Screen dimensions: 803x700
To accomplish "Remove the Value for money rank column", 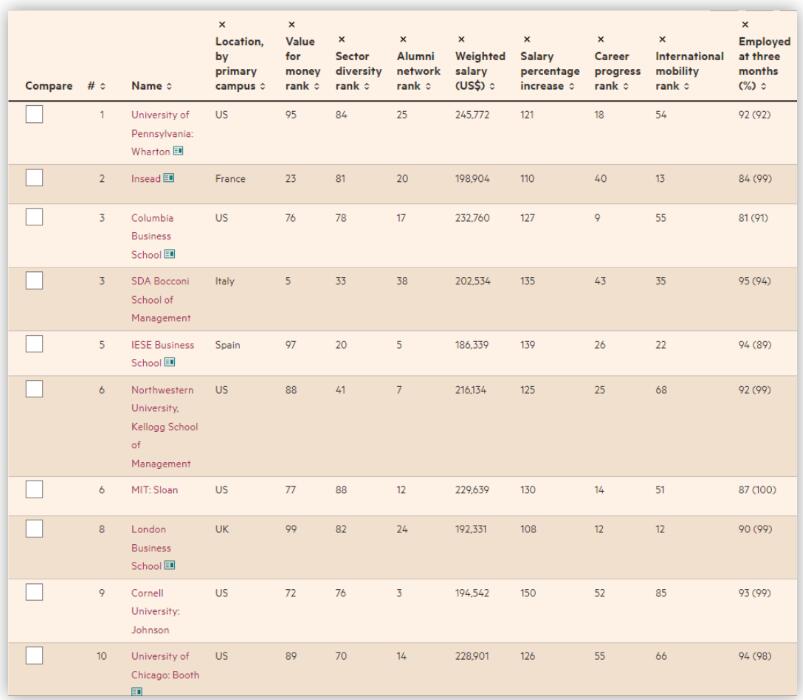I will click(x=291, y=25).
